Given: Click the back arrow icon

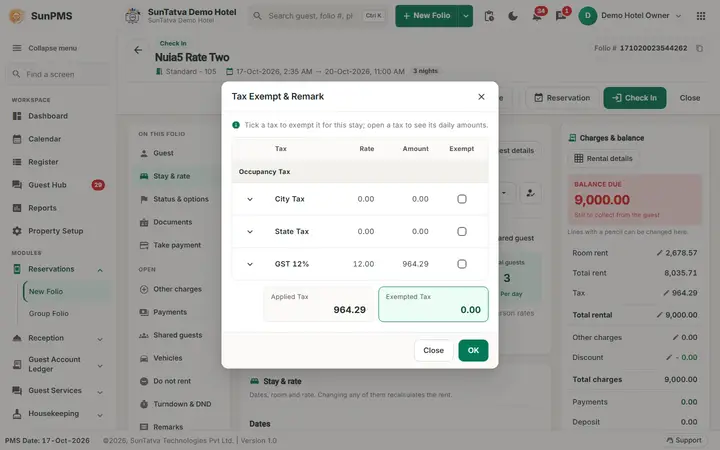Looking at the screenshot, I should 138,50.
